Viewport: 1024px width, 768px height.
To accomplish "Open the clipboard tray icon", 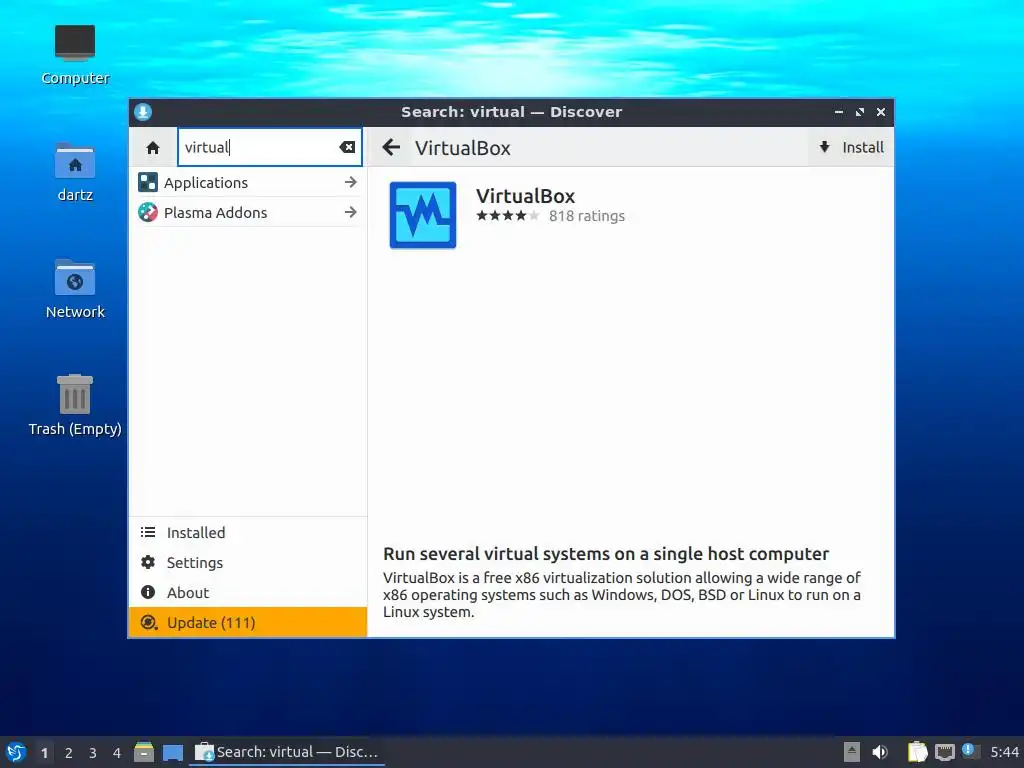I will [918, 752].
